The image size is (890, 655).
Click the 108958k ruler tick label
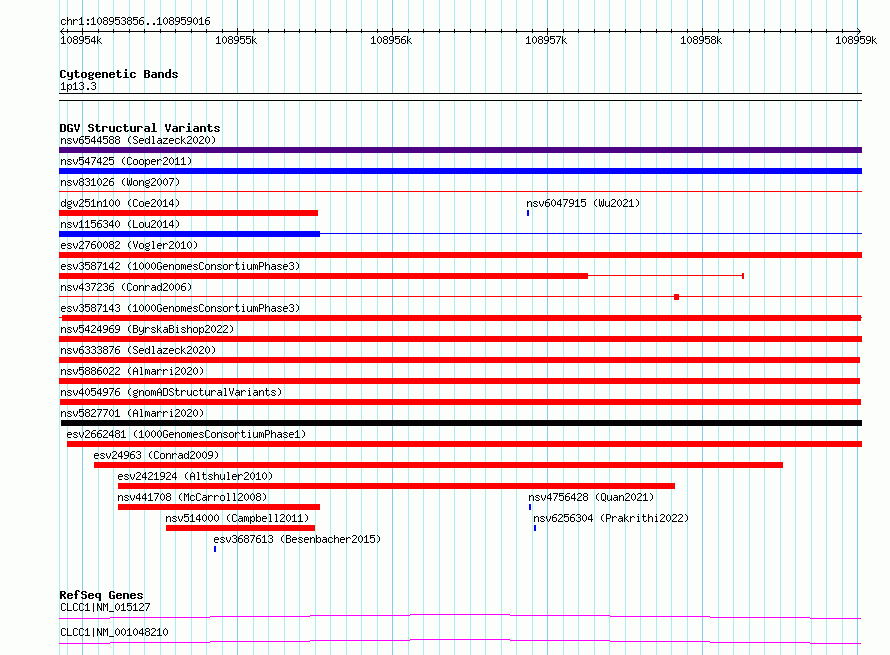[701, 40]
